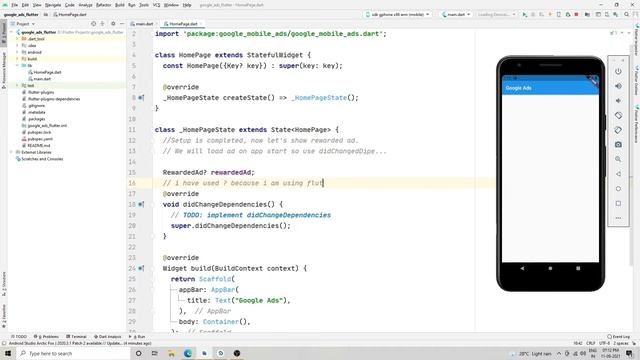Emulator side panel Home circle button
Screen dimensions: 640x360
point(618,189)
